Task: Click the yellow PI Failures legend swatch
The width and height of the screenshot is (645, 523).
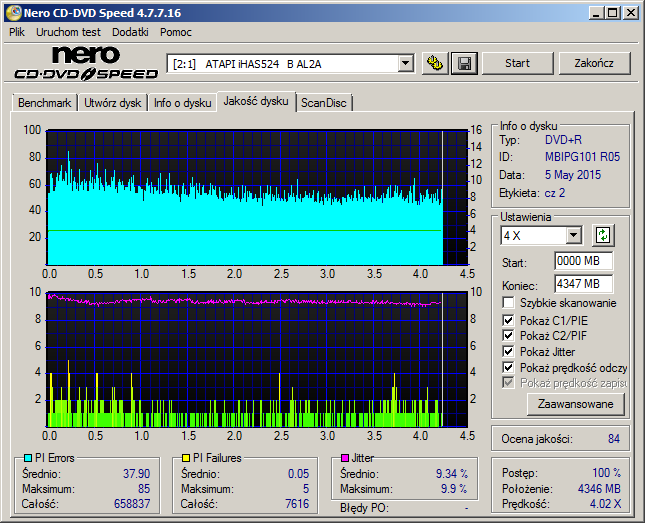Action: click(x=186, y=458)
